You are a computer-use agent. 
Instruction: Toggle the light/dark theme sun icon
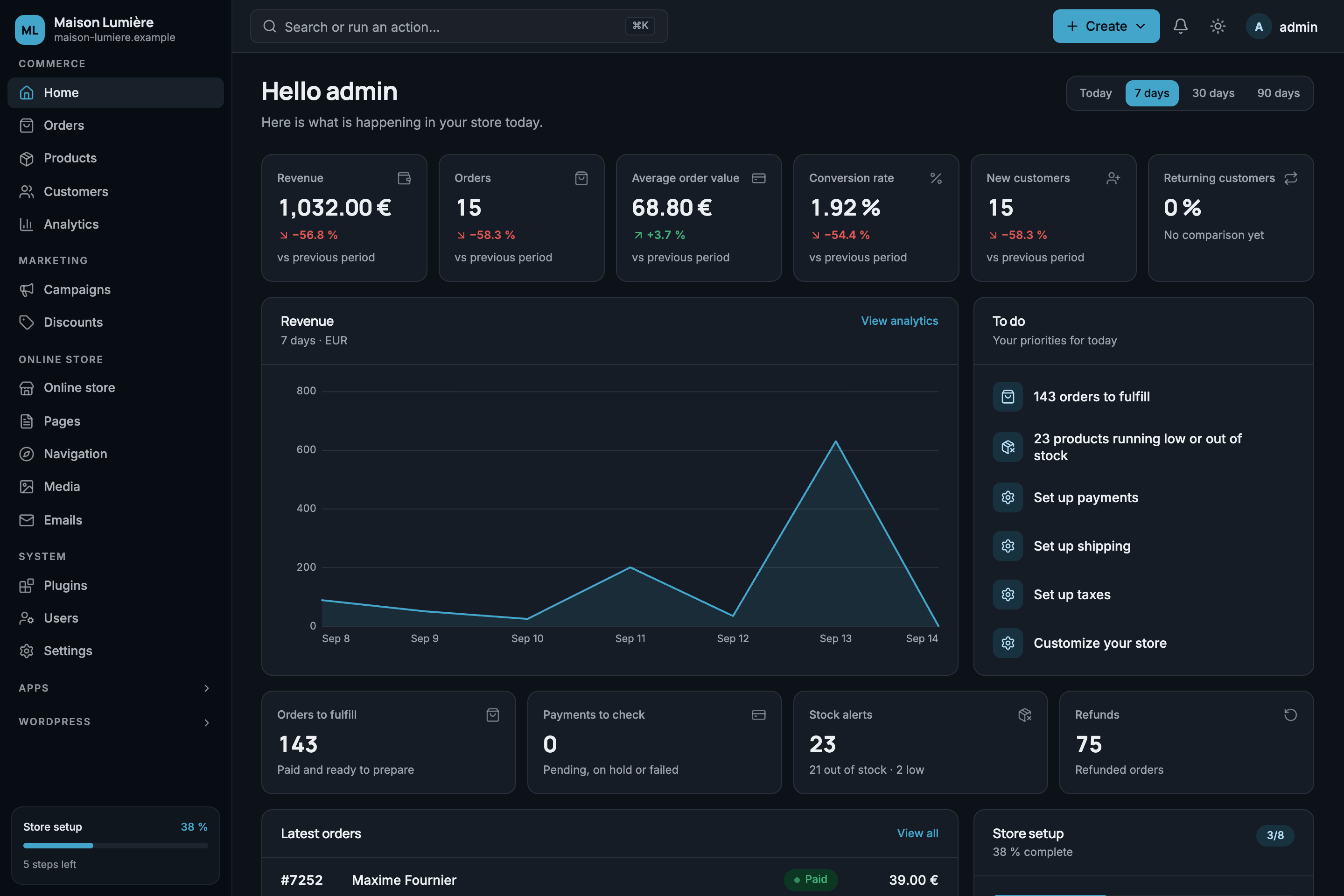coord(1218,26)
